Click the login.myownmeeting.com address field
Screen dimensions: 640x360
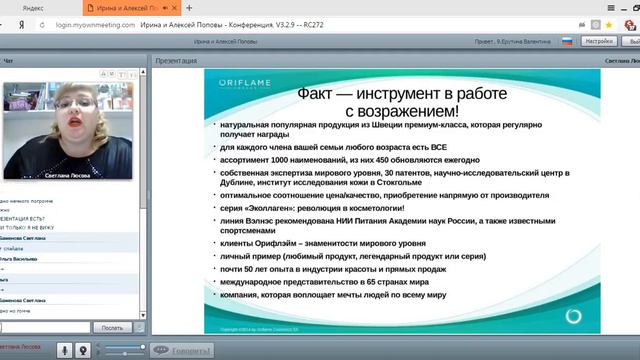pos(95,25)
